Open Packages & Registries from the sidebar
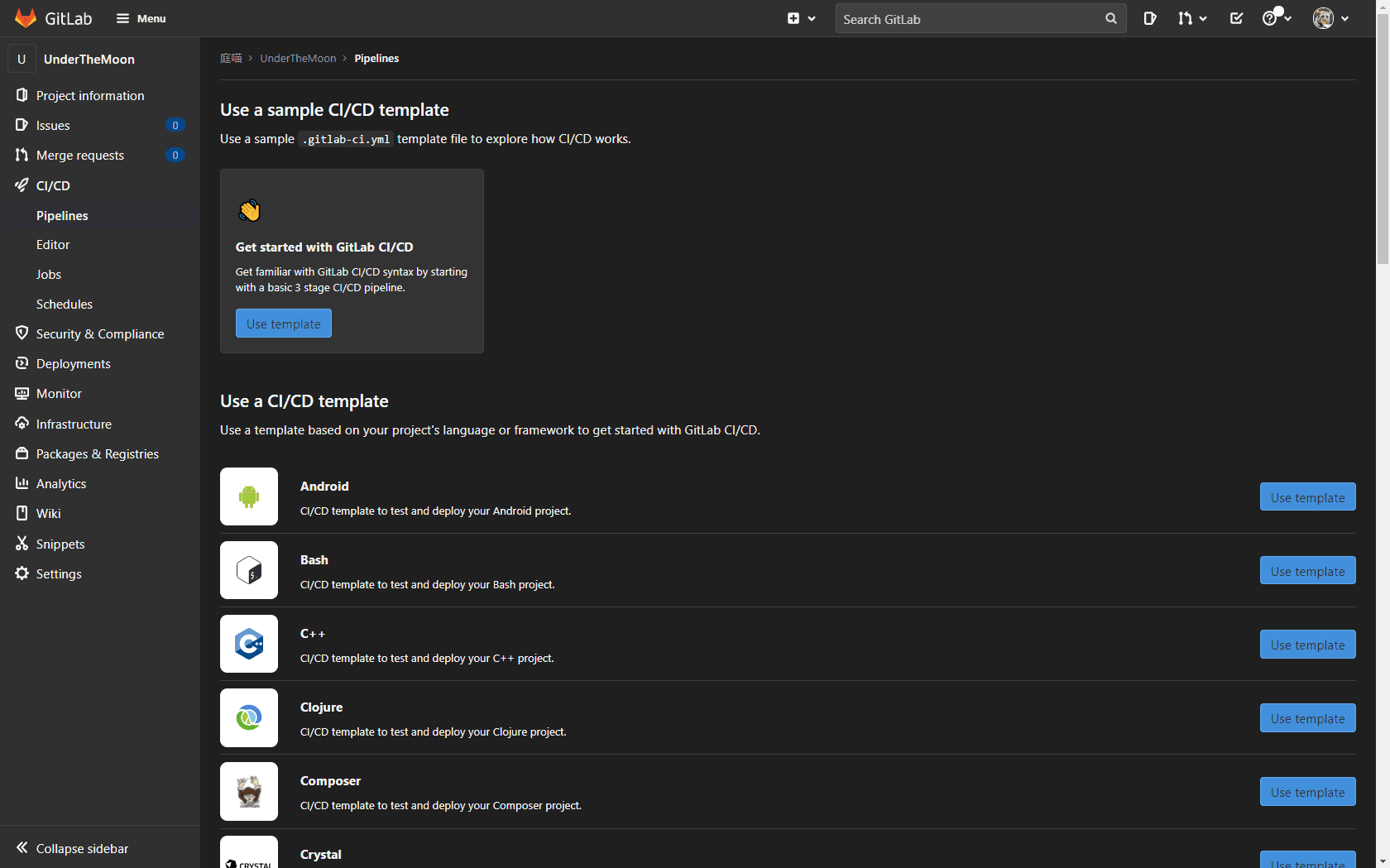The image size is (1390, 868). coord(98,453)
